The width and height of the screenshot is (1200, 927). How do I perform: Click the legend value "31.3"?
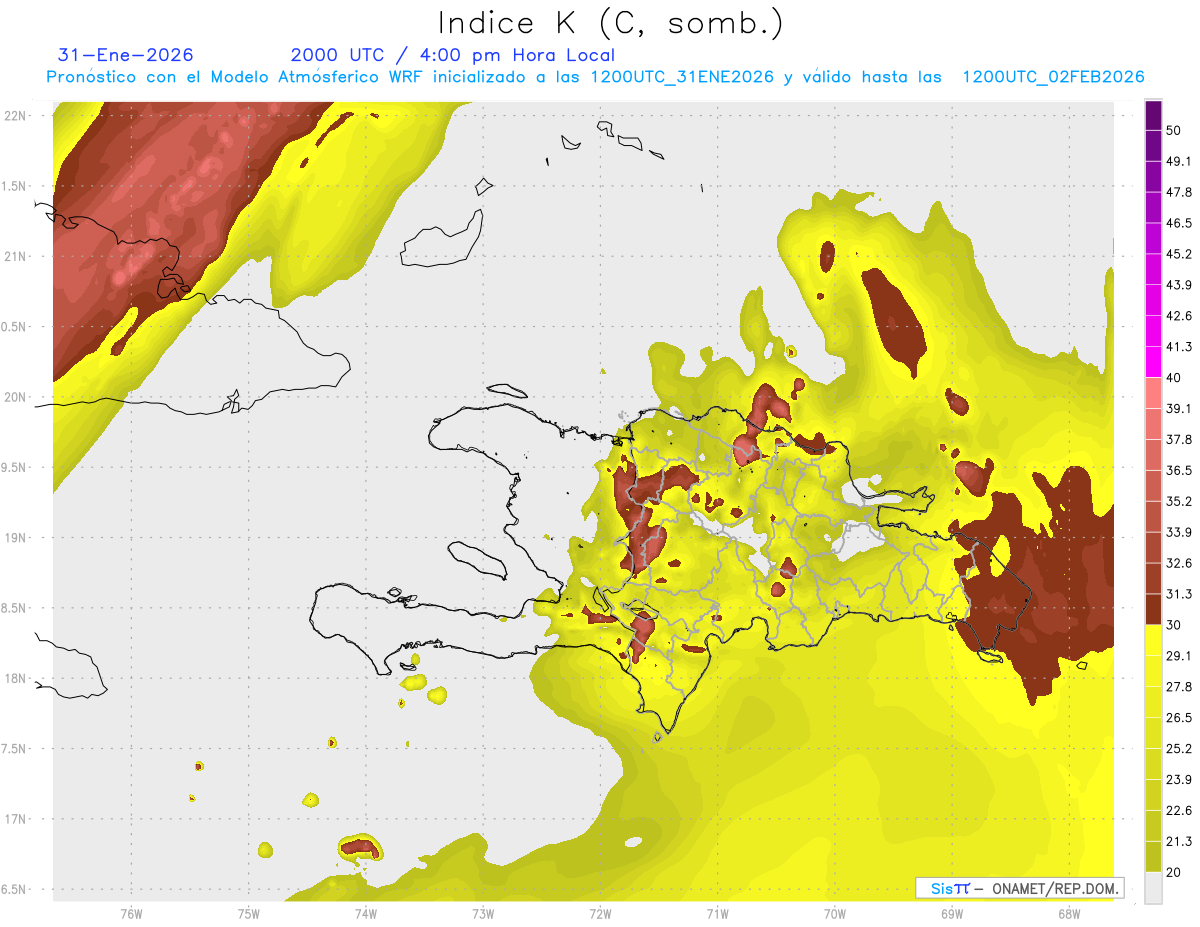click(x=1179, y=594)
